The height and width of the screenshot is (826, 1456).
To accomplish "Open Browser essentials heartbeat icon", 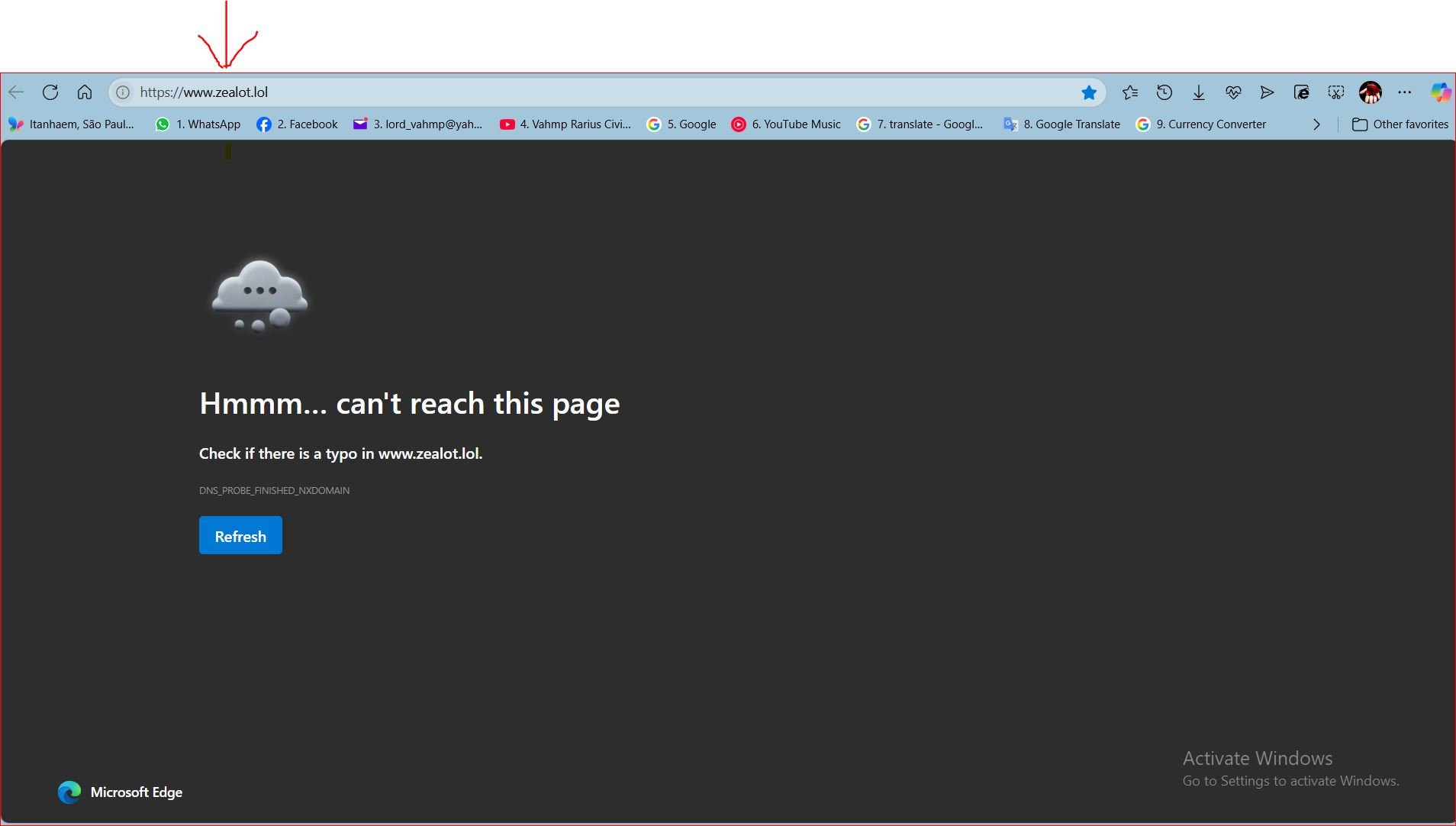I will tap(1233, 92).
